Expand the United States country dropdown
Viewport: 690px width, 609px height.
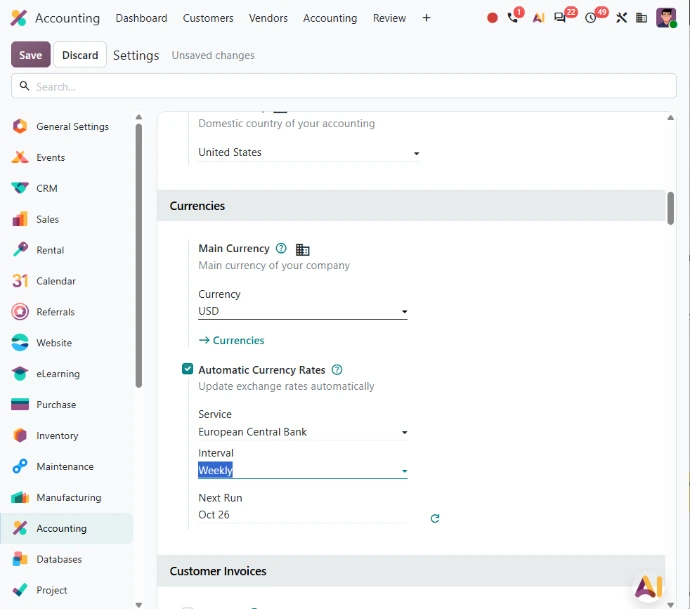pos(308,152)
